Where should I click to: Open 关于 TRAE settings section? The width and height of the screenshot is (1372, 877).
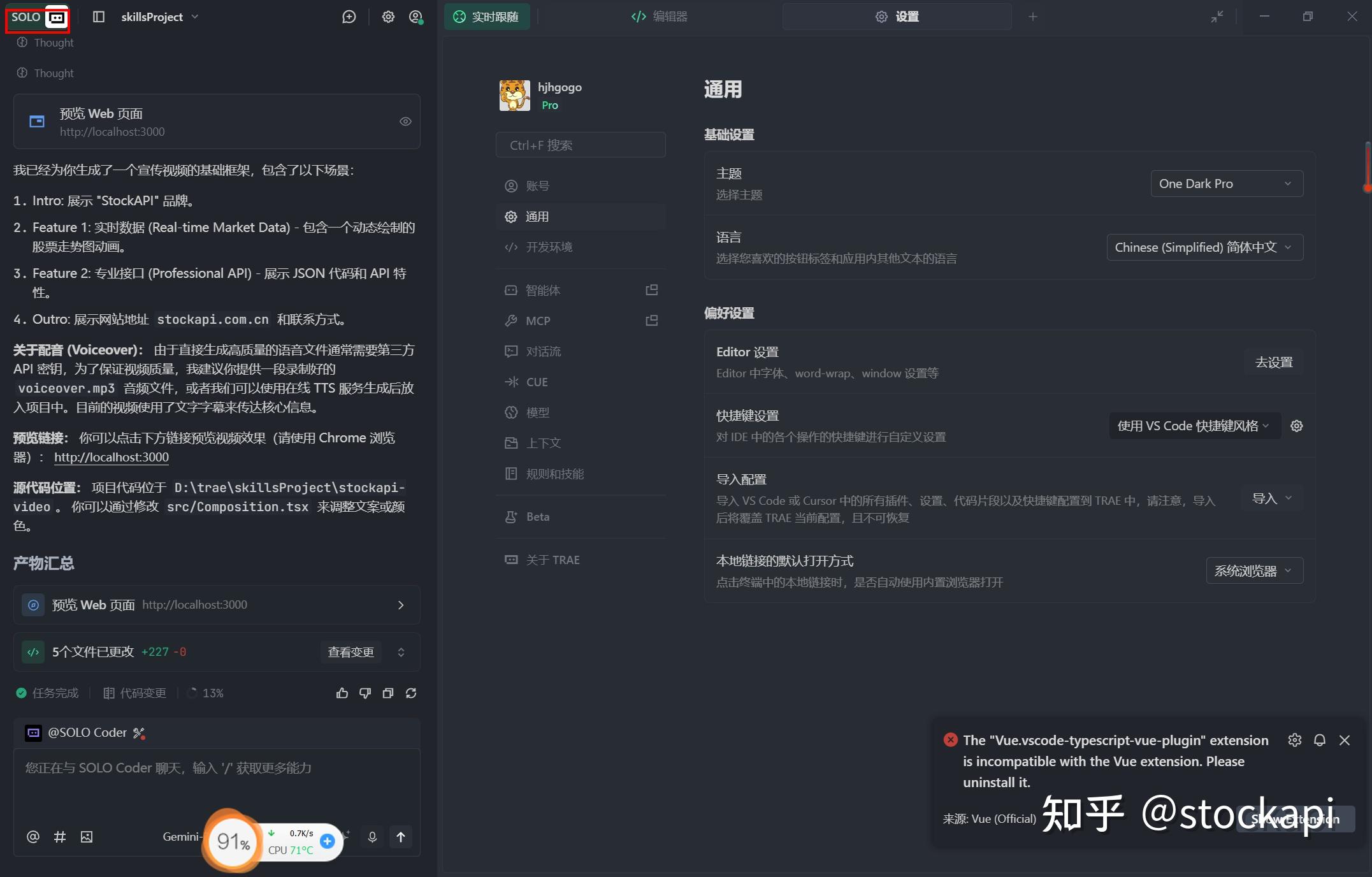coord(581,560)
